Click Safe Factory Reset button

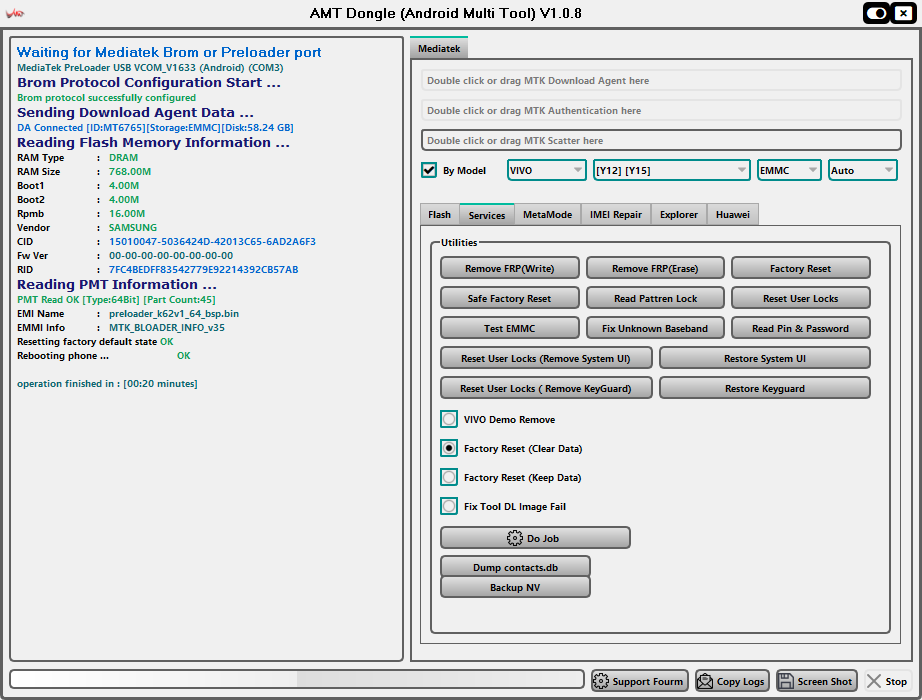coord(509,298)
